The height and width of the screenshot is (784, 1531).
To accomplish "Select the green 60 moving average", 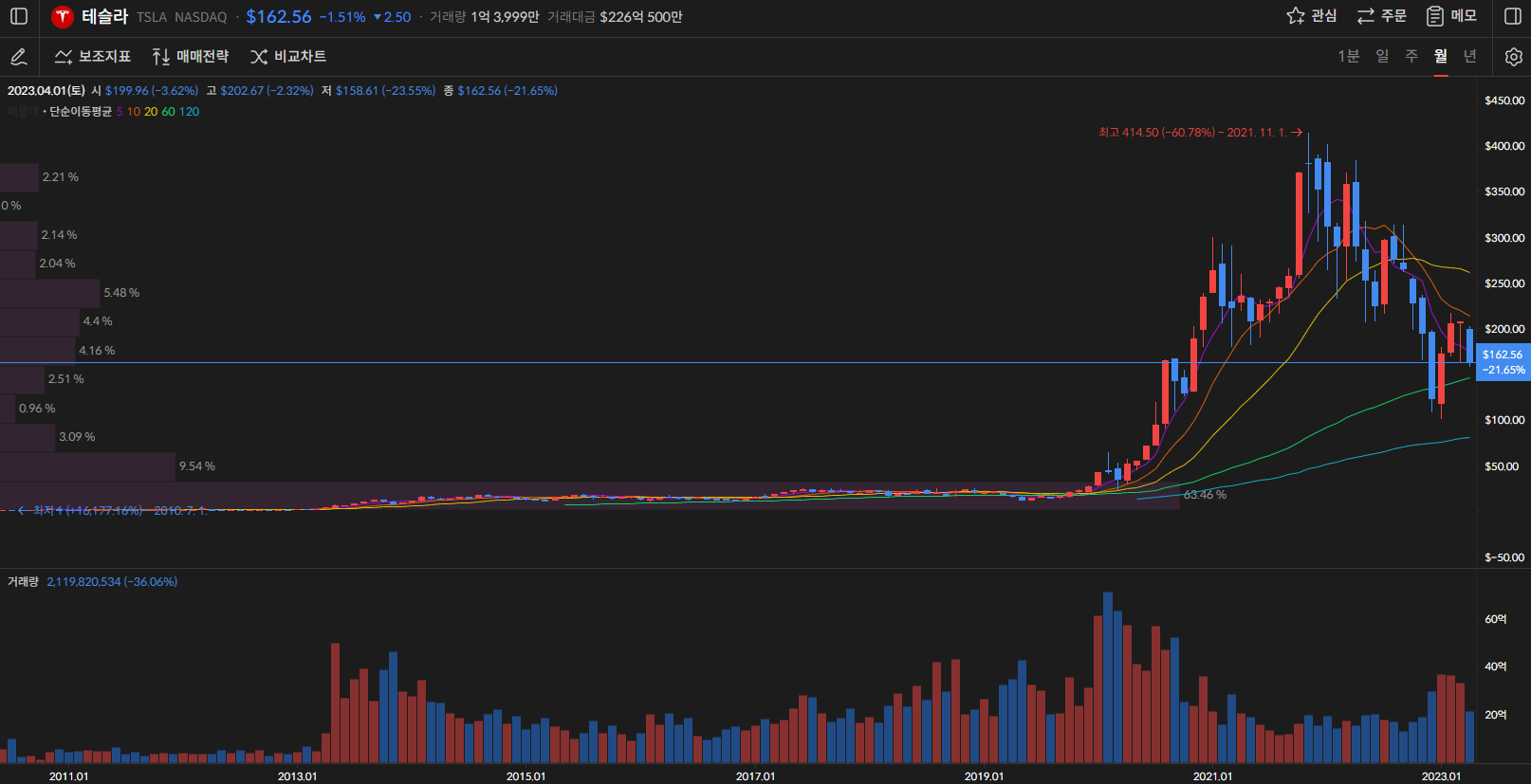I will 168,112.
